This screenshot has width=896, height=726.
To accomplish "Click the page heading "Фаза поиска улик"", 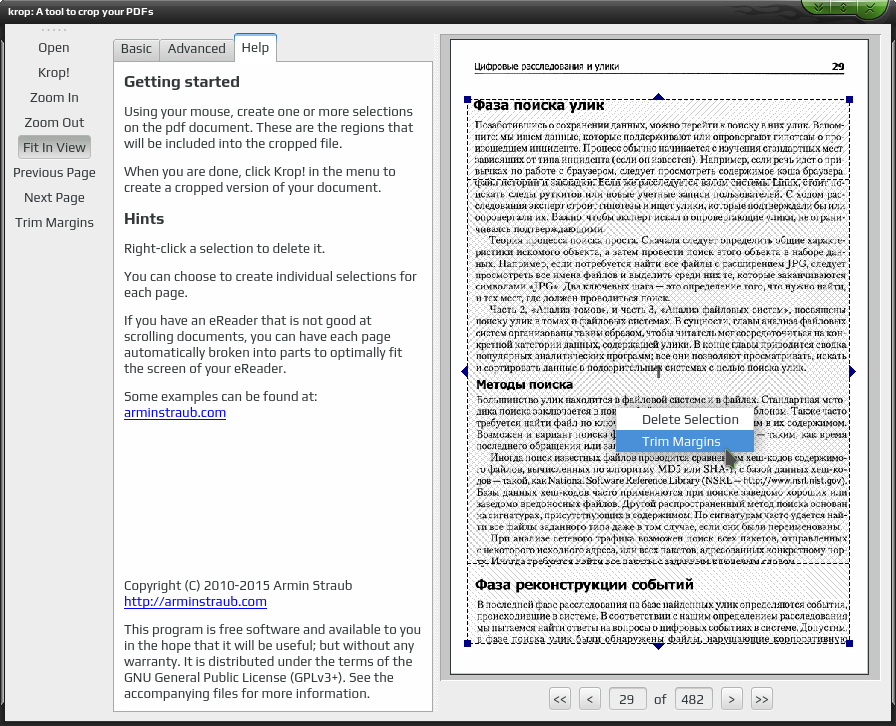I will click(x=539, y=105).
